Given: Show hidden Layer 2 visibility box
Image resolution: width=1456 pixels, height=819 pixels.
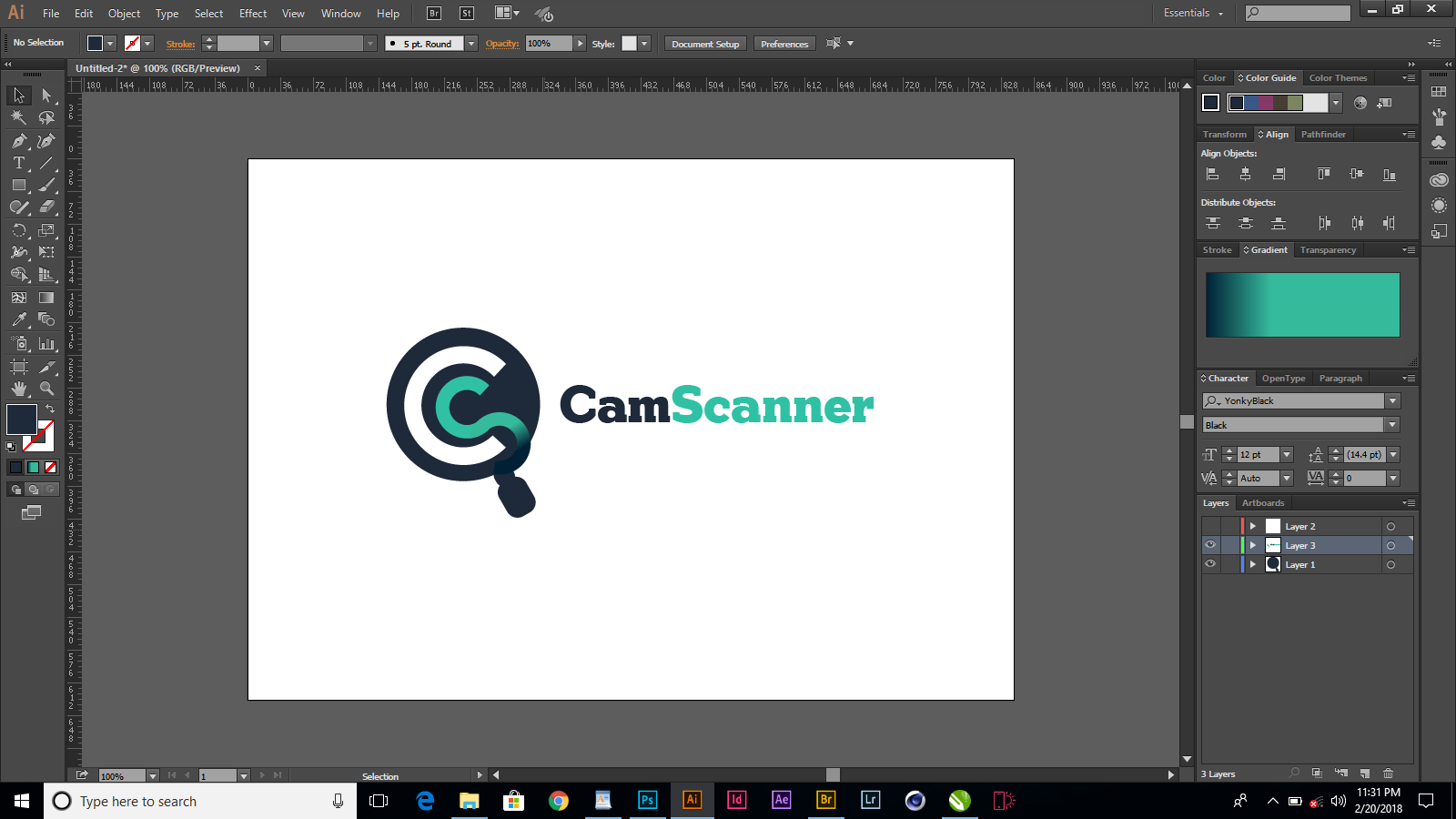Looking at the screenshot, I should point(1210,526).
